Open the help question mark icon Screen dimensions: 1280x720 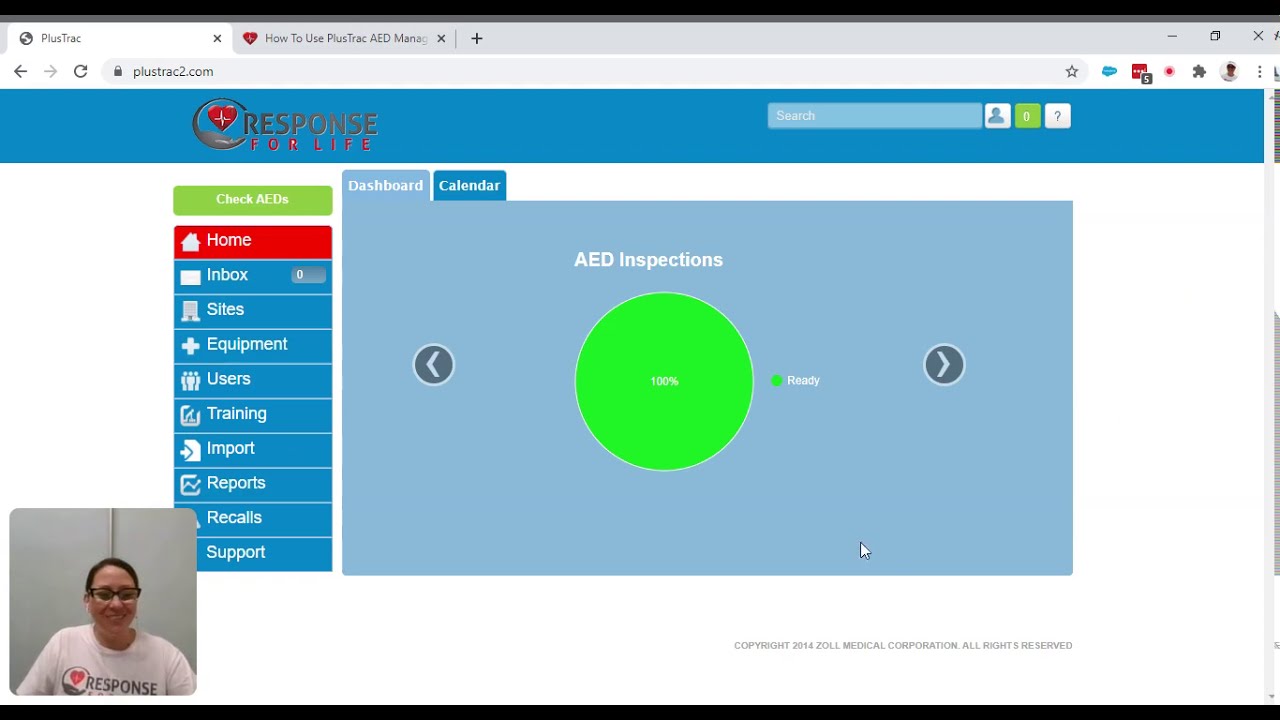pyautogui.click(x=1058, y=116)
